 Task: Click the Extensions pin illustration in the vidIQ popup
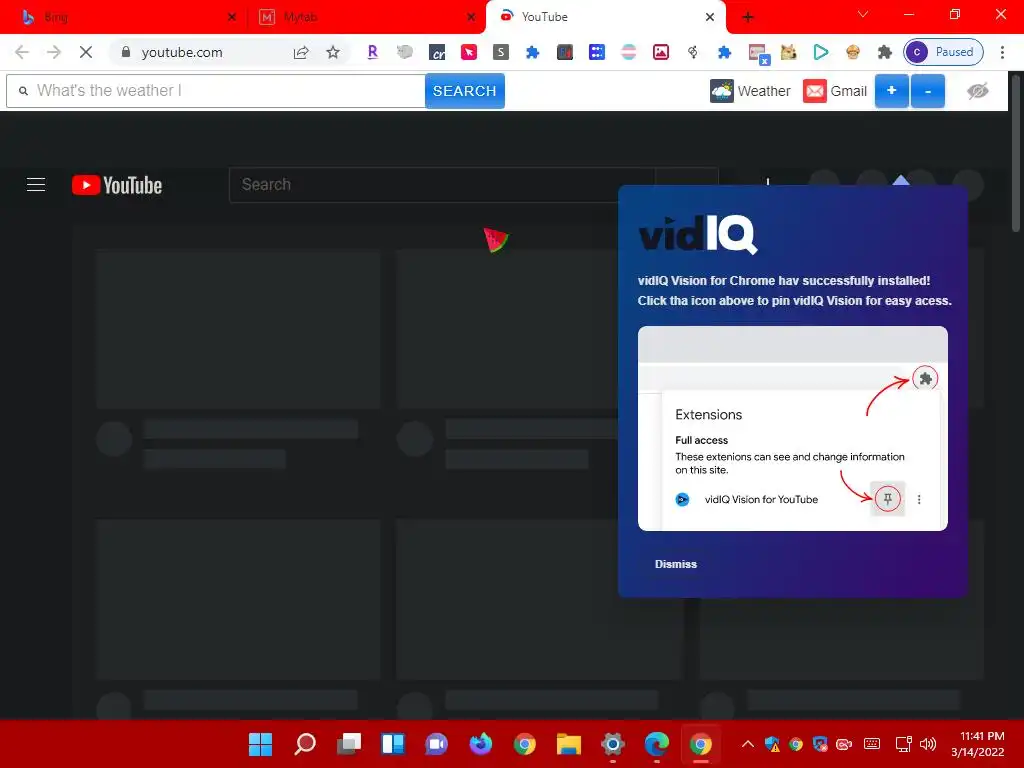(x=793, y=428)
